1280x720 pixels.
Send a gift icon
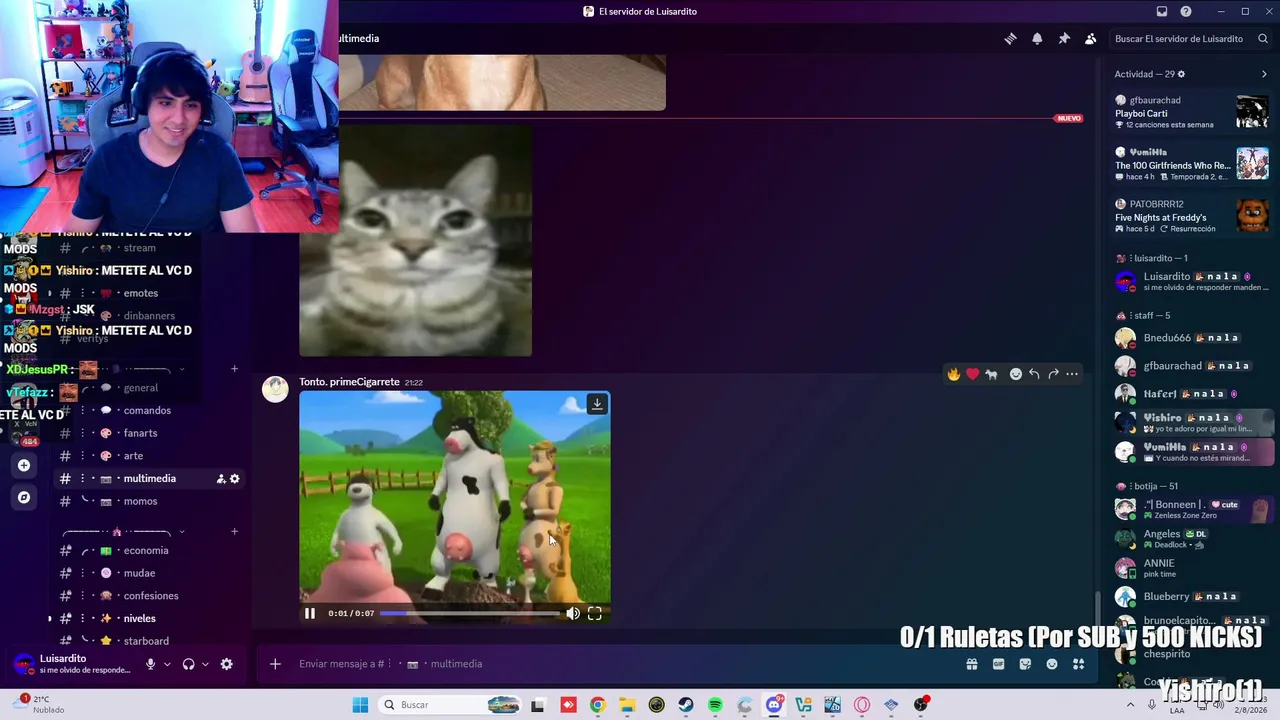[x=971, y=664]
